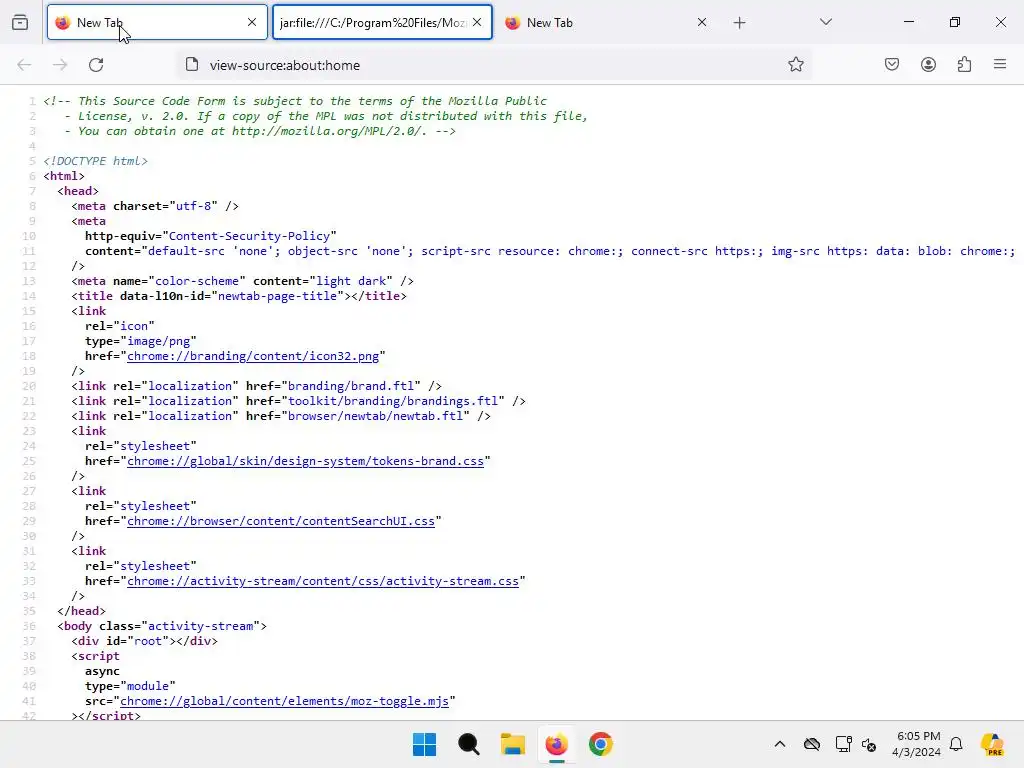The width and height of the screenshot is (1024, 768).
Task: Click the Firefox taskbar icon
Action: (x=556, y=744)
